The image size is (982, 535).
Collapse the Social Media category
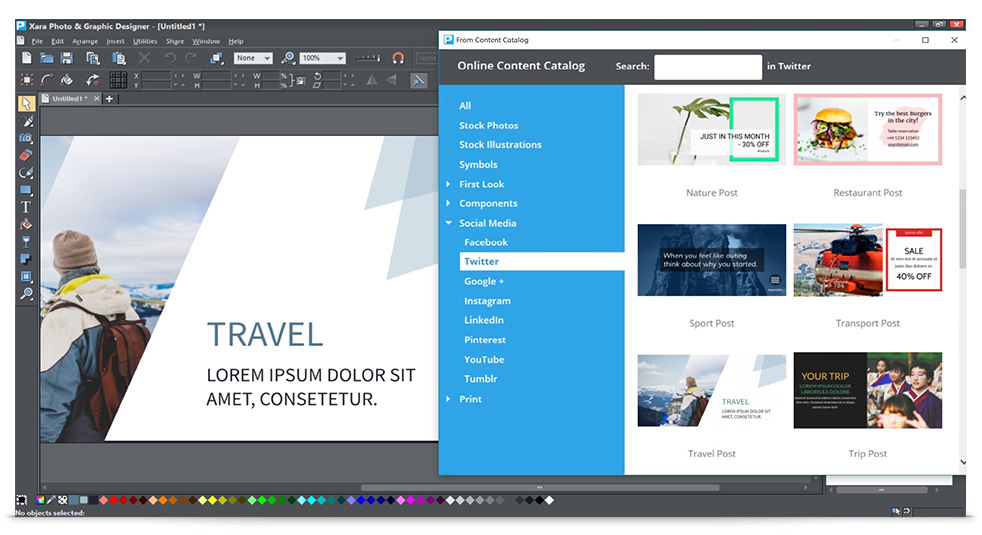click(449, 223)
